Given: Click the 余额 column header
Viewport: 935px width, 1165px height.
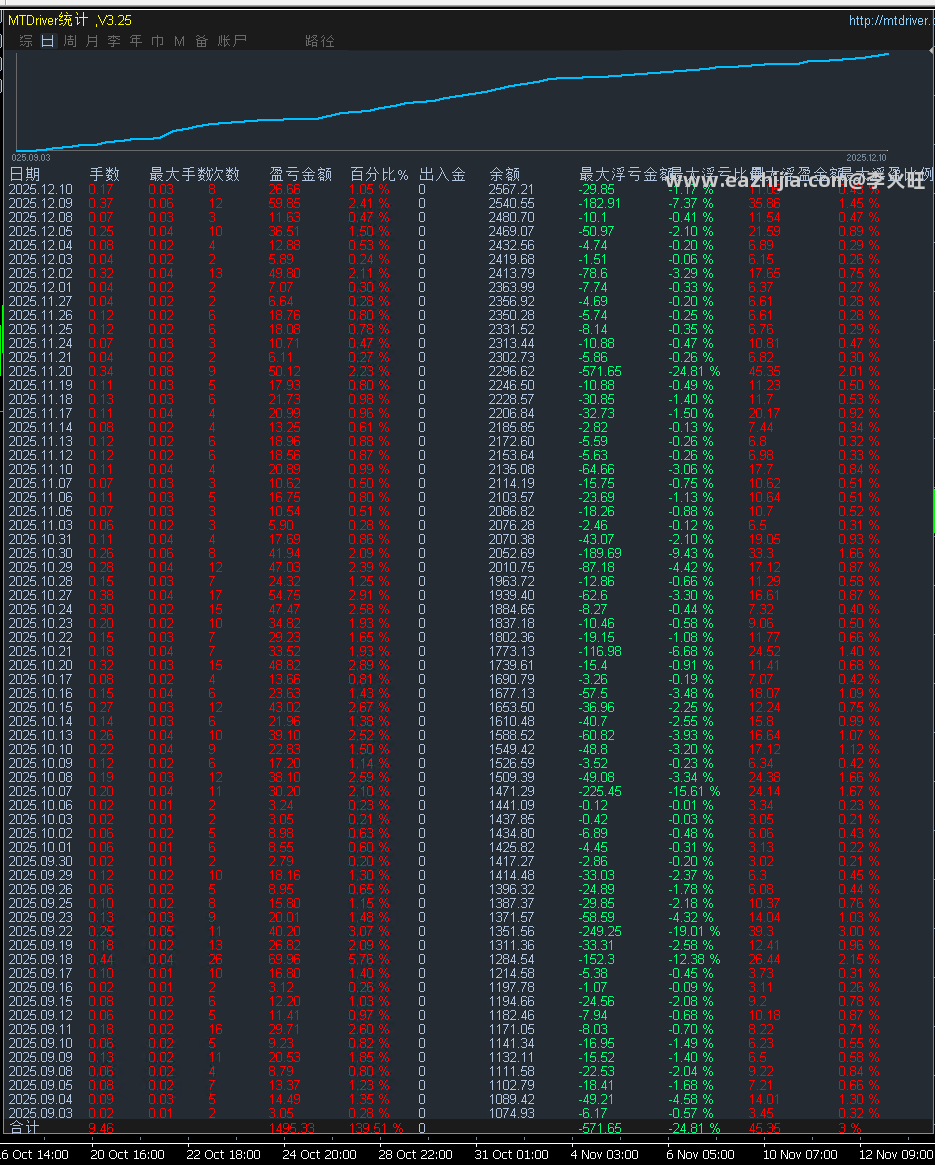Looking at the screenshot, I should tap(505, 175).
